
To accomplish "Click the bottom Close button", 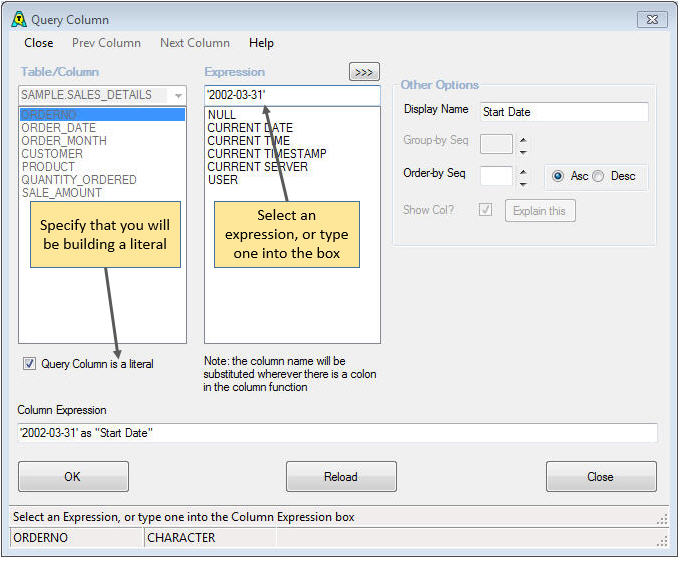I will pyautogui.click(x=601, y=476).
